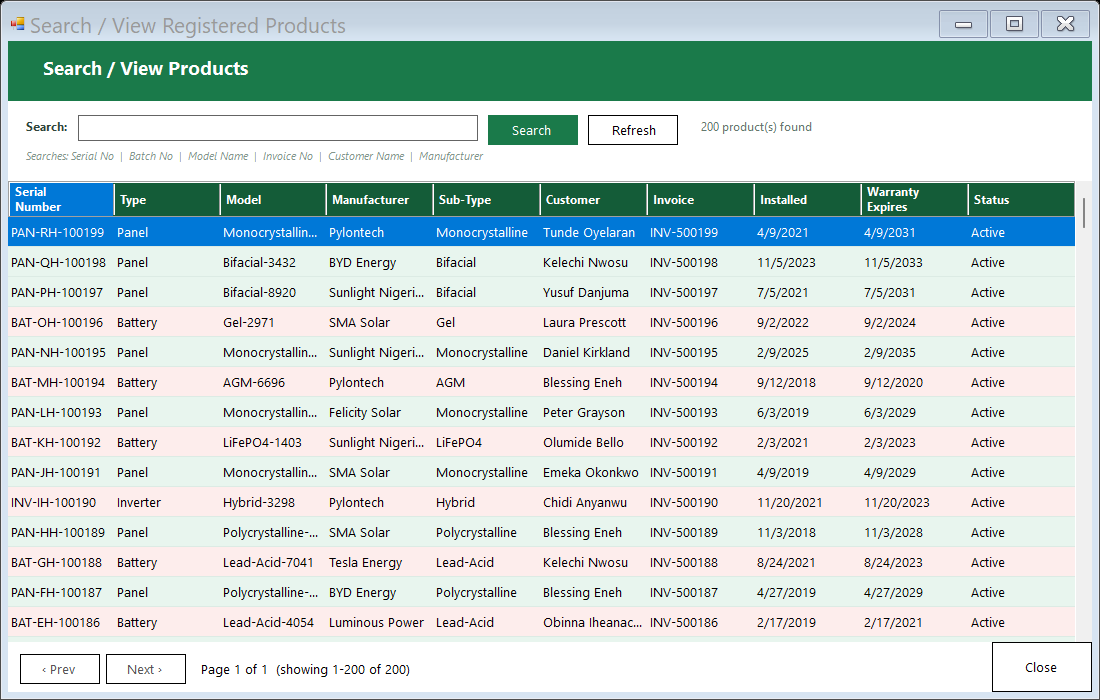The width and height of the screenshot is (1100, 700).
Task: Click model Bifacial-3432
Action: pyautogui.click(x=260, y=262)
